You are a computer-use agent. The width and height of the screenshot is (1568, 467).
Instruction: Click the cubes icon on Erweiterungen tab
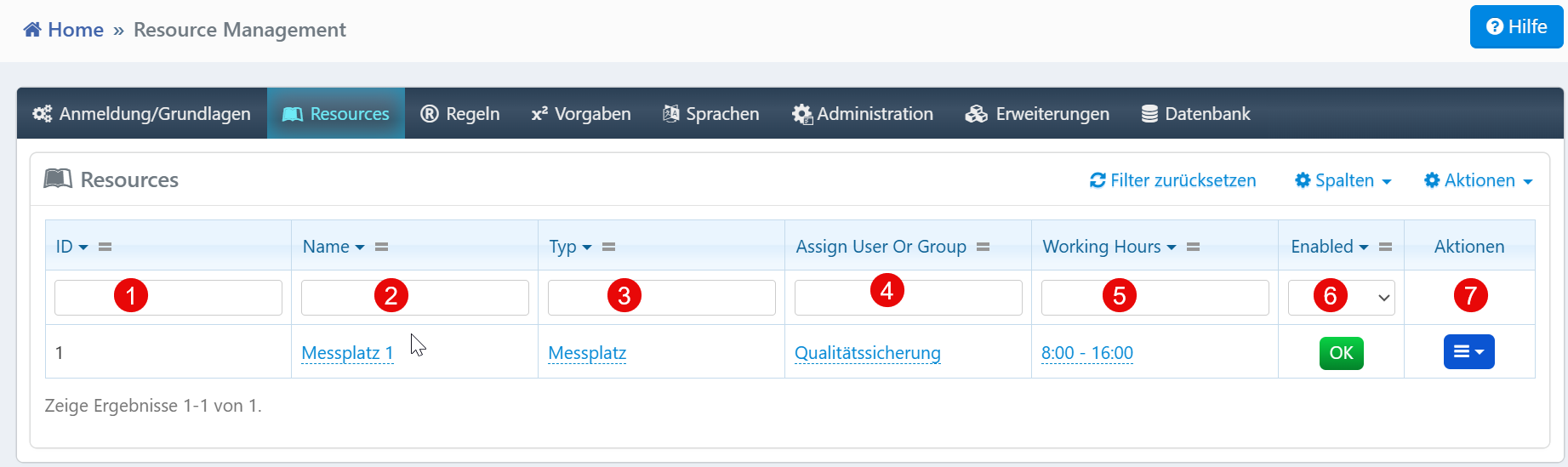tap(977, 114)
